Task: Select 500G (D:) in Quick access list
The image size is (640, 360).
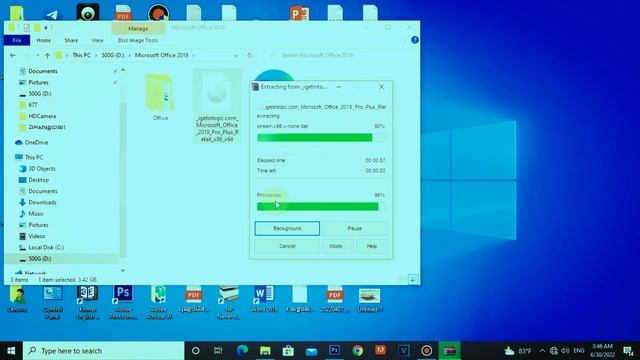Action: 40,93
